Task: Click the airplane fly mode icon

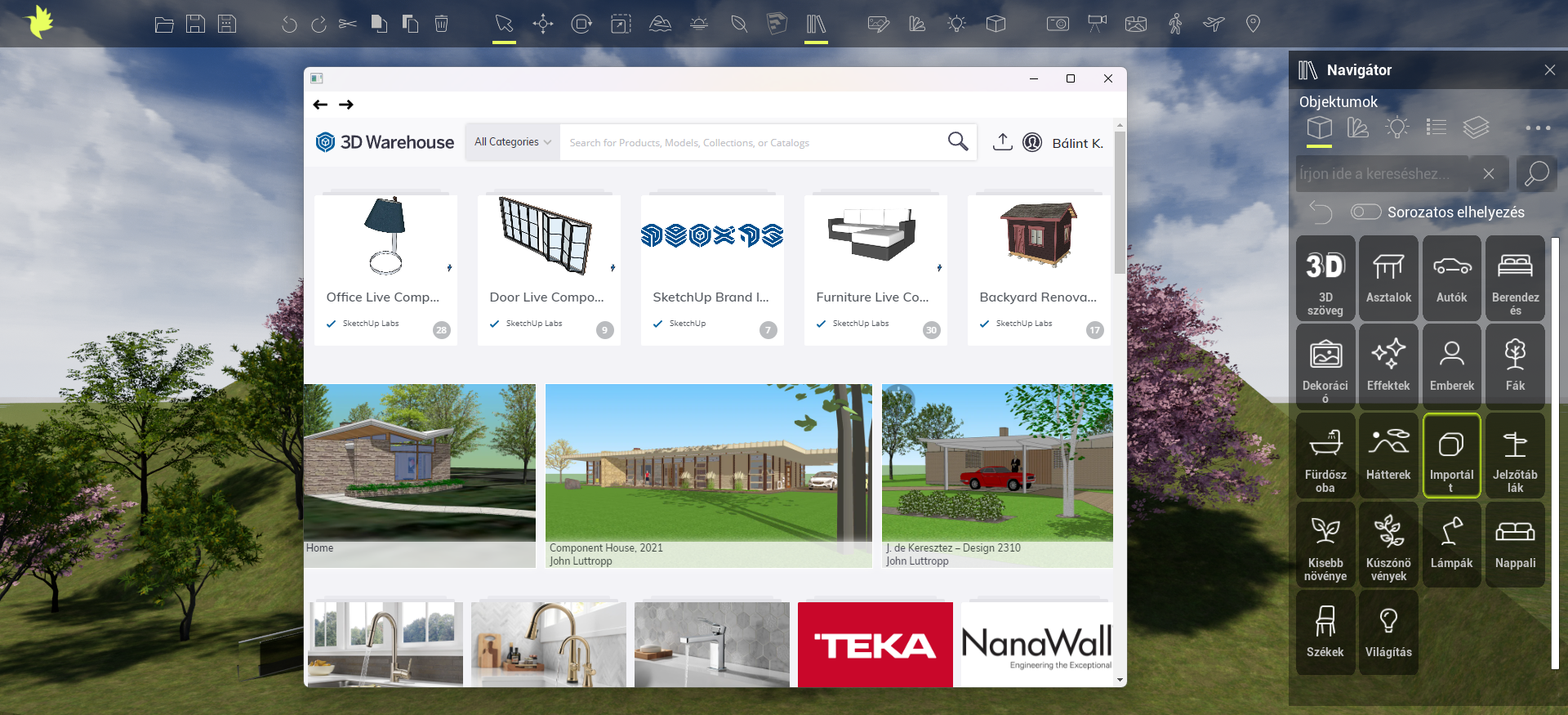Action: 1214,25
